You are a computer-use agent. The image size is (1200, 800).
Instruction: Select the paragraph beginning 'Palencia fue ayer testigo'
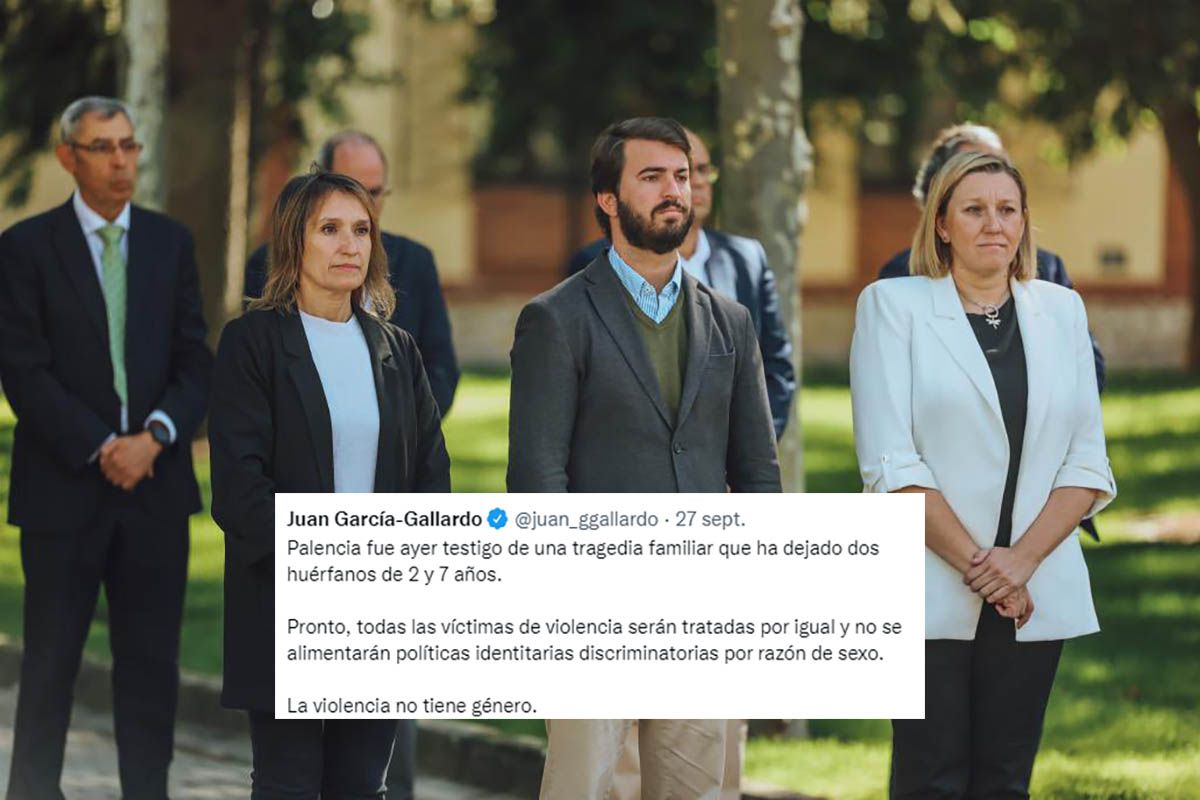pos(576,561)
